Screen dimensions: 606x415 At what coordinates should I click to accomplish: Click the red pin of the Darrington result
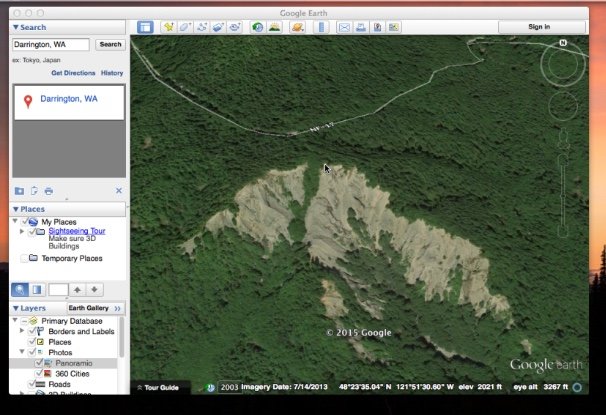[x=28, y=101]
